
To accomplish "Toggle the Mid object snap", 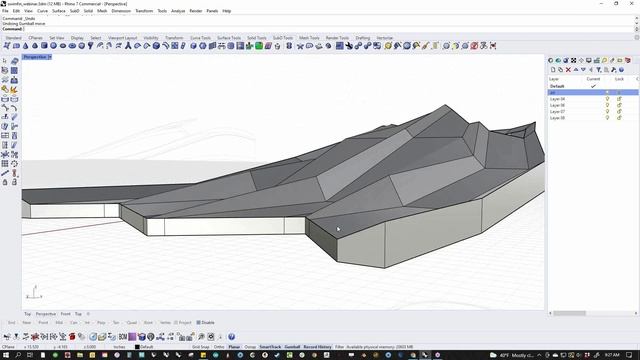I will [59, 322].
